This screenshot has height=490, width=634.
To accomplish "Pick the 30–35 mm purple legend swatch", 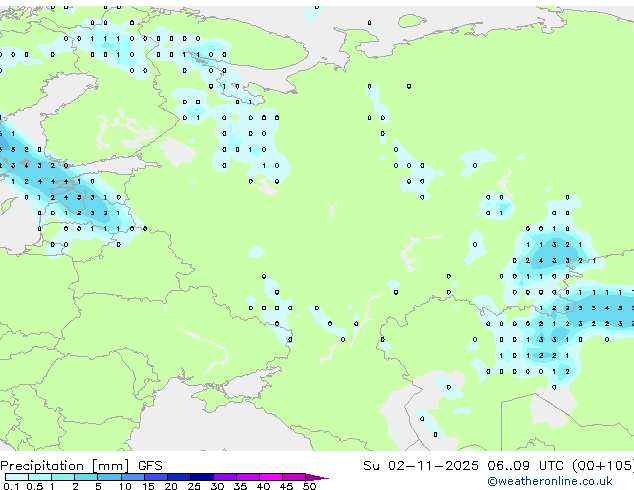I will pyautogui.click(x=224, y=477).
